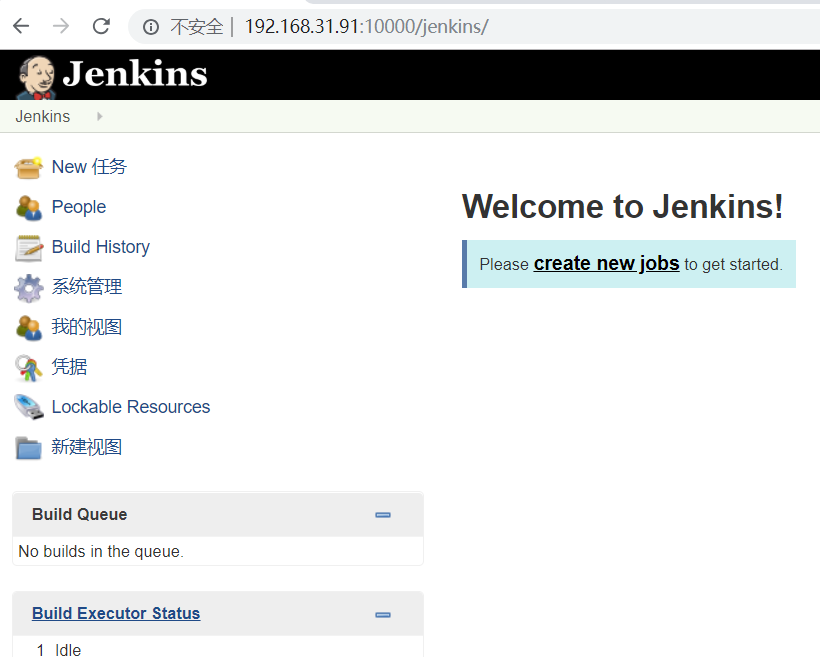Open the Build Executor Status link

116,613
